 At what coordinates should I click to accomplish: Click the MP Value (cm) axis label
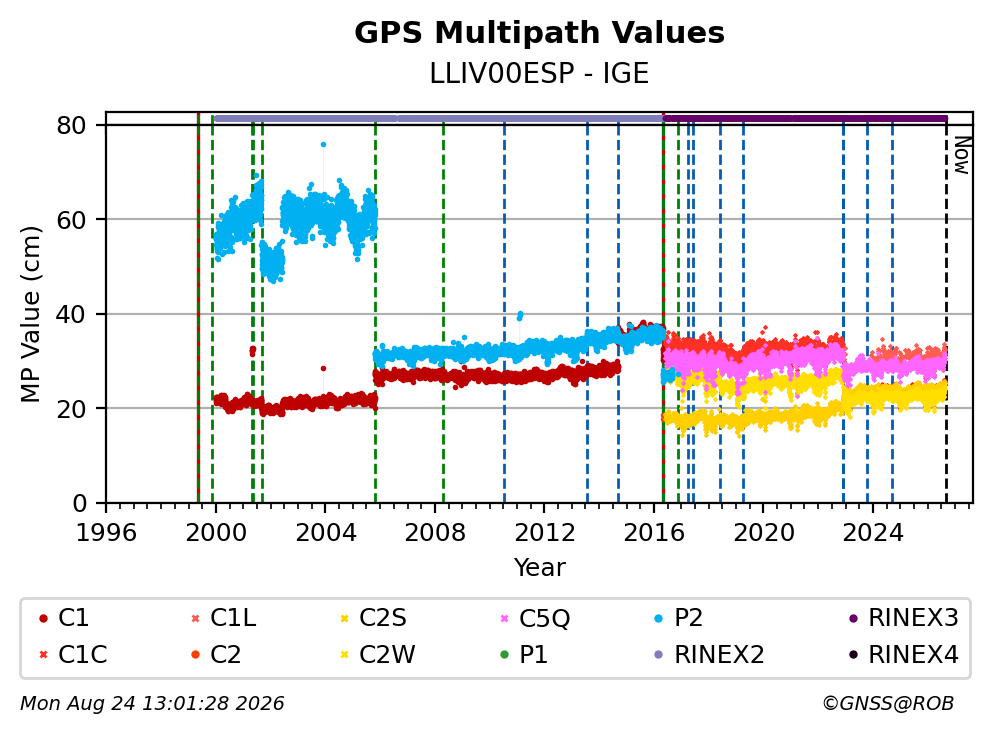30,314
